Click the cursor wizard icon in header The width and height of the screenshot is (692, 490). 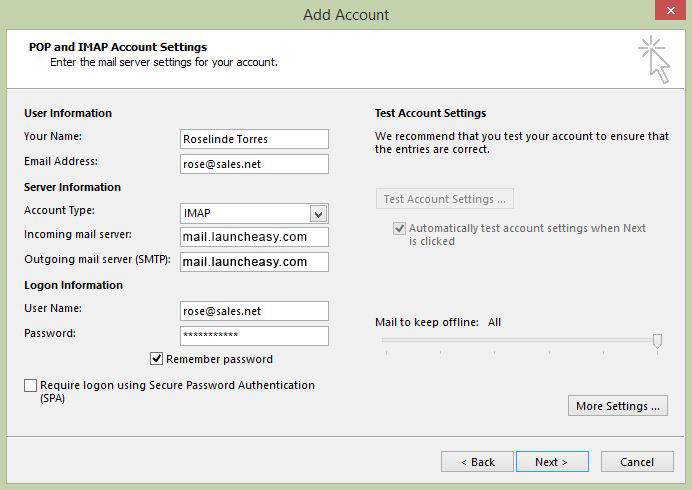(x=654, y=60)
